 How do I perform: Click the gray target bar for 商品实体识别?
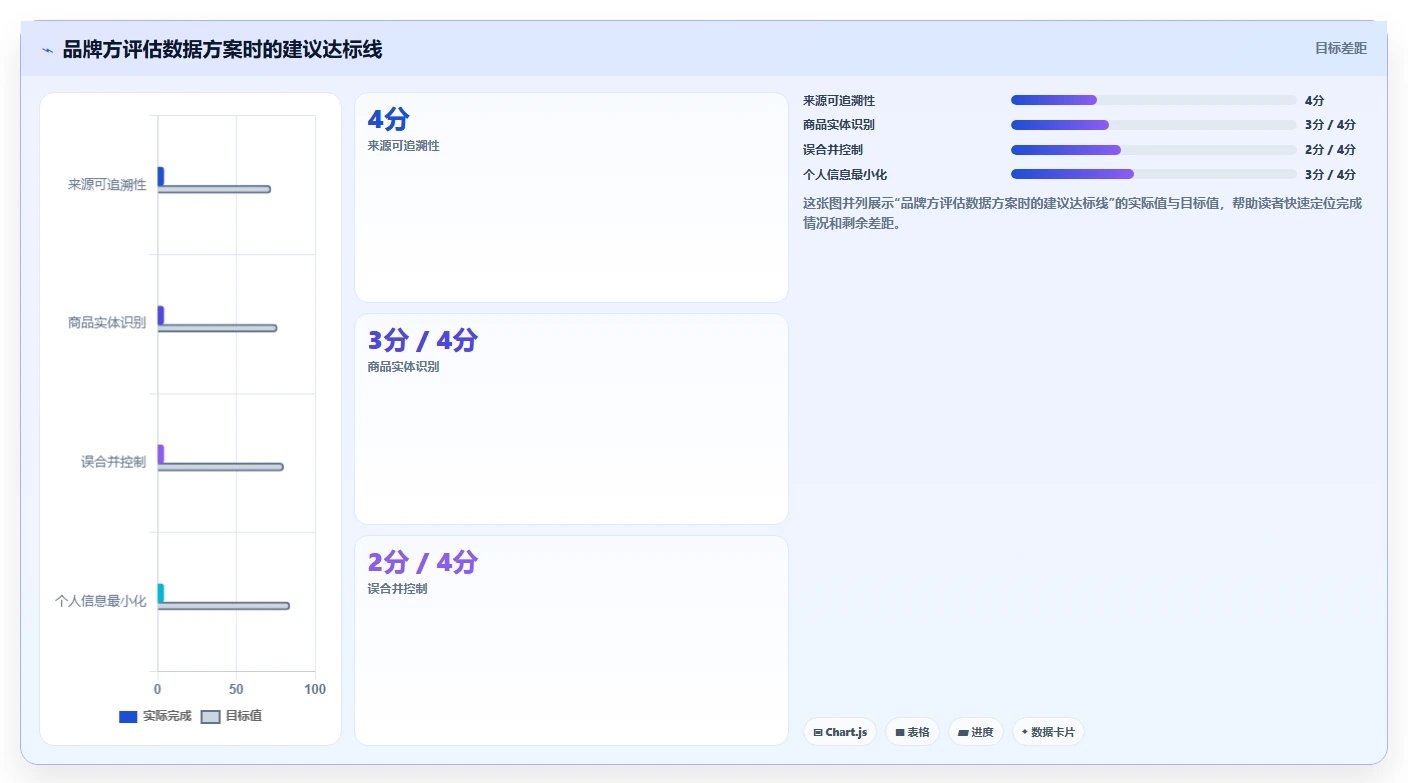click(x=217, y=328)
